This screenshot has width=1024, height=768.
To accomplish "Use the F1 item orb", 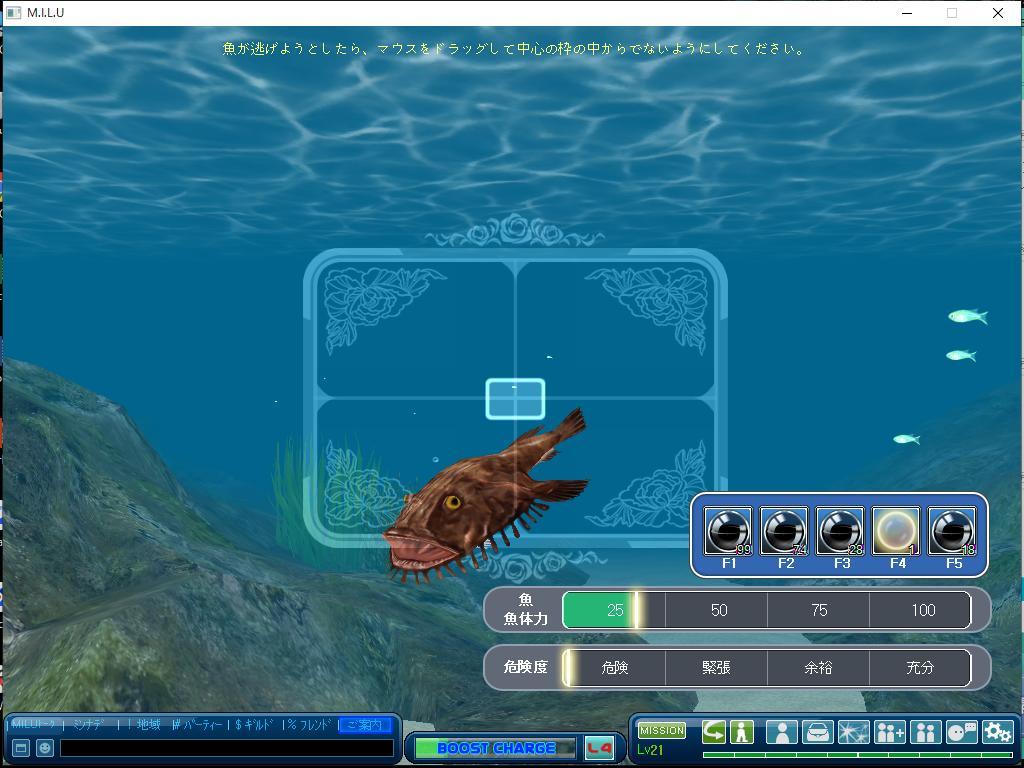I will point(728,531).
